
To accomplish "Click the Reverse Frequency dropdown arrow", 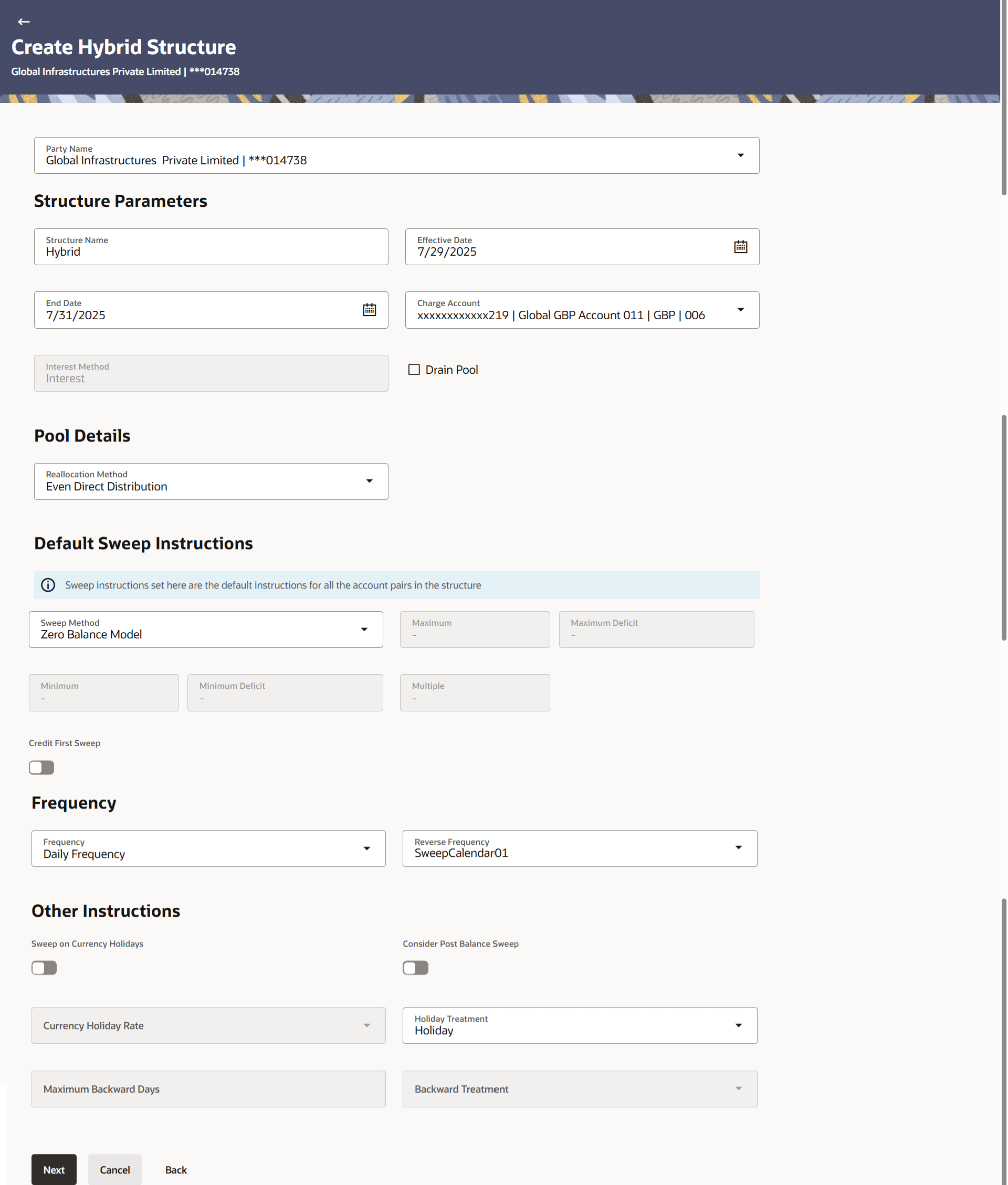I will [x=738, y=847].
